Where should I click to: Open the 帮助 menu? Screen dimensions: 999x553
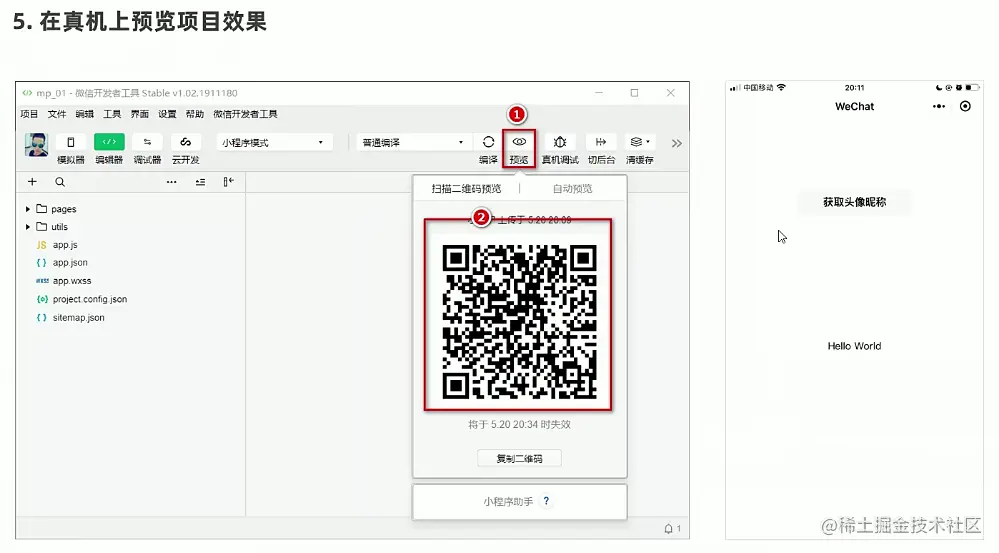(194, 114)
